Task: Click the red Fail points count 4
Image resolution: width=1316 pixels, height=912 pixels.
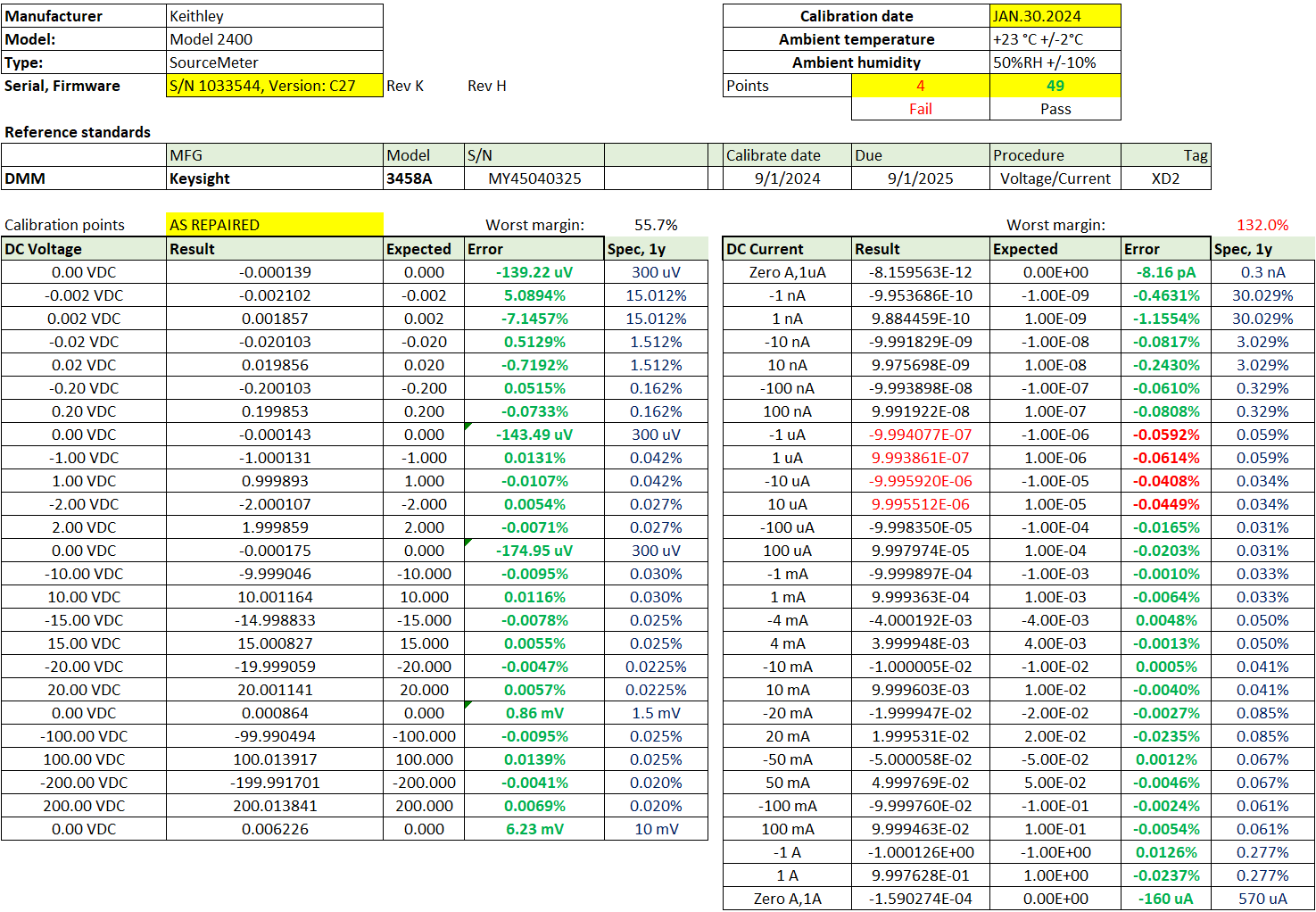Action: coord(920,86)
